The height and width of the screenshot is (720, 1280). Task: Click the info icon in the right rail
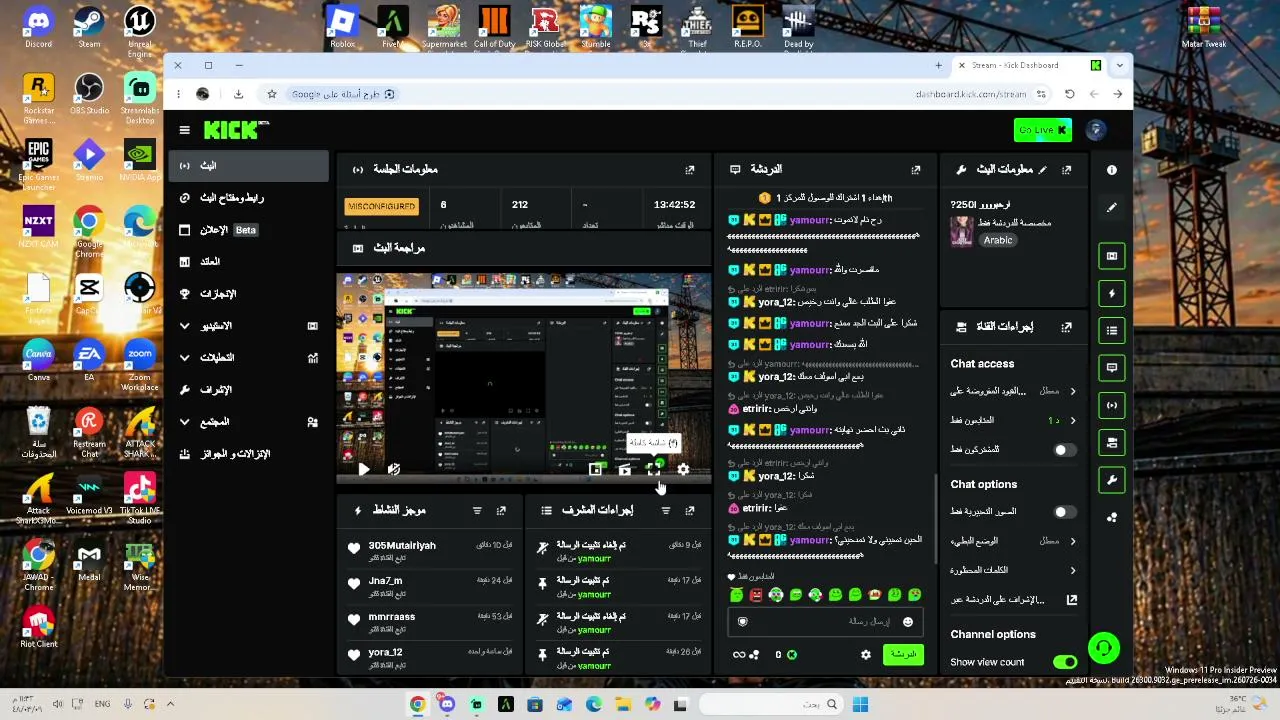[x=1111, y=170]
